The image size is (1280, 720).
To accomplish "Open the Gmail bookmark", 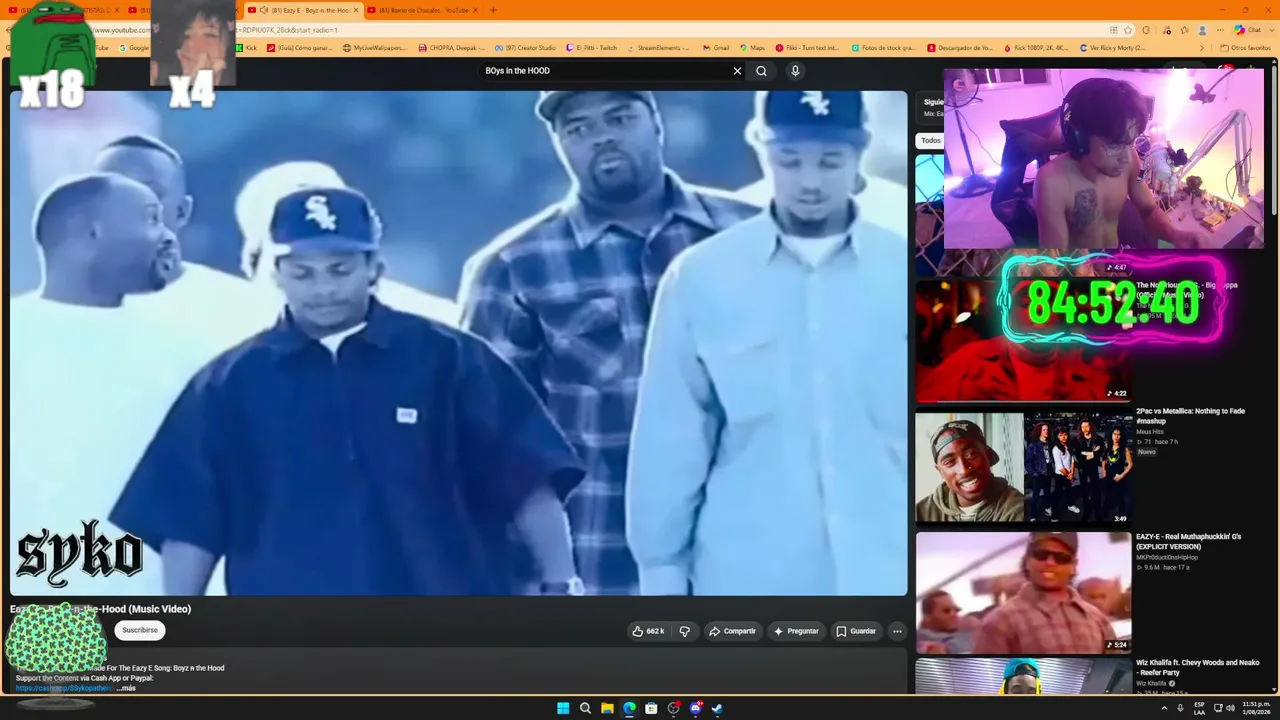I will [716, 47].
